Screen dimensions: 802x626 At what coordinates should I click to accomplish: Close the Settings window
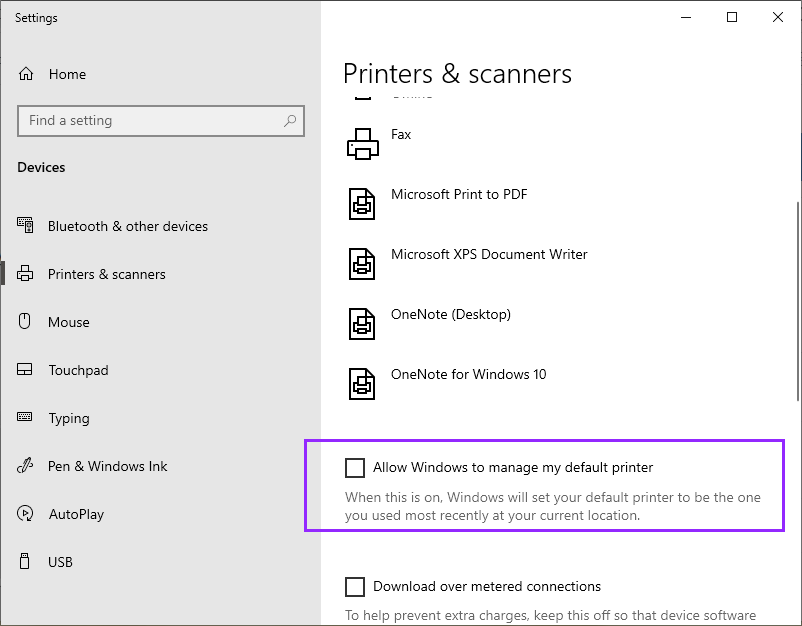click(x=777, y=17)
